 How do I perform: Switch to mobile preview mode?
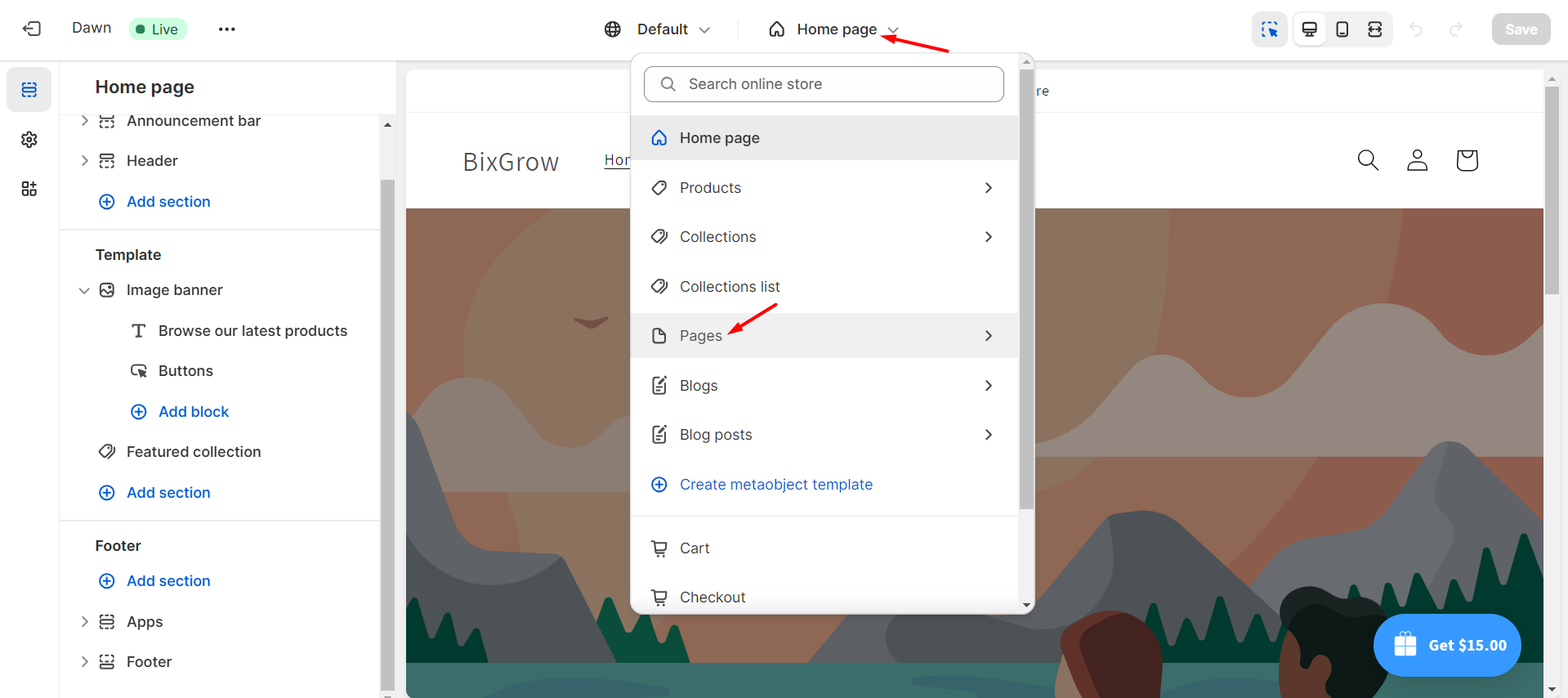pyautogui.click(x=1342, y=29)
